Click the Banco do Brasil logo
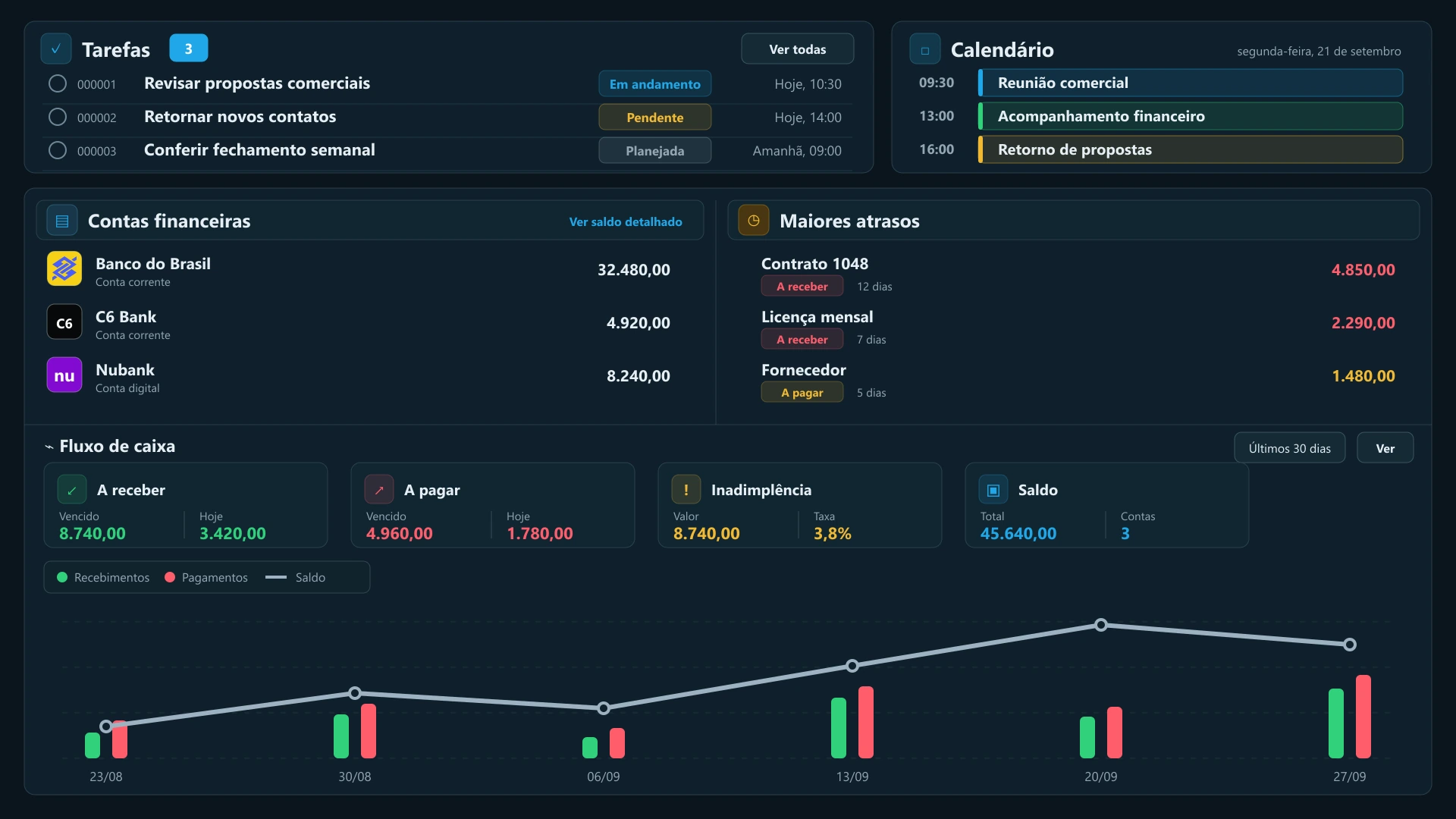 point(64,268)
